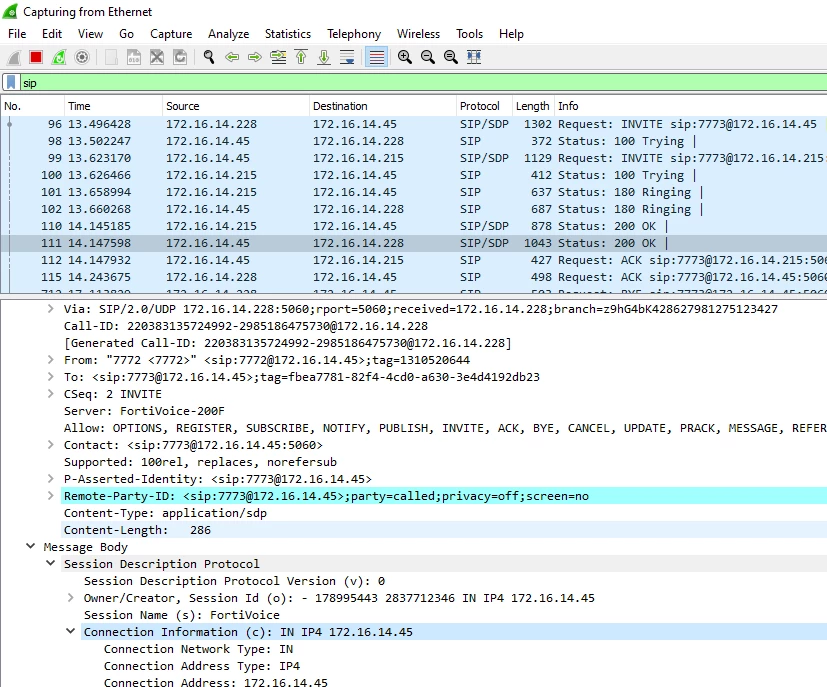The width and height of the screenshot is (827, 687).
Task: Open capture options gear icon
Action: point(82,57)
